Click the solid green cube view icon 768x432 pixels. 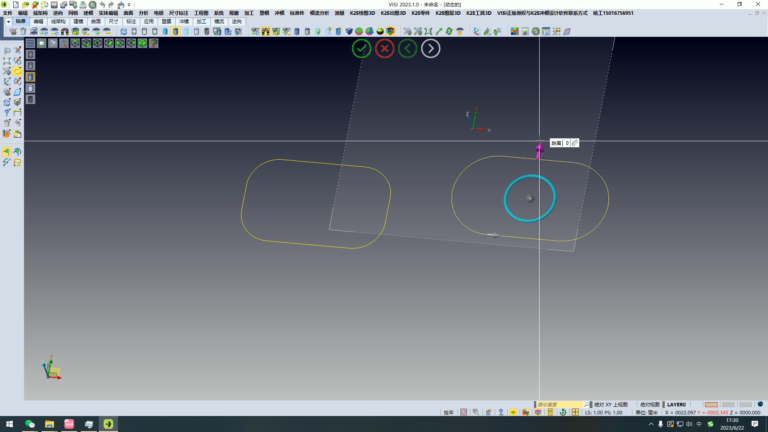point(142,43)
